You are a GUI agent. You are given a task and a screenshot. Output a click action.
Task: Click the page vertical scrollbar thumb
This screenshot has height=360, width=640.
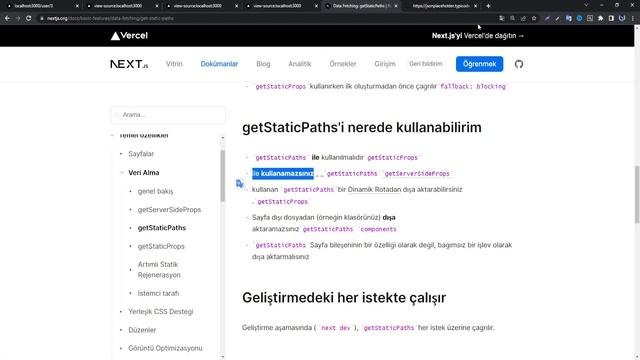pos(637,194)
